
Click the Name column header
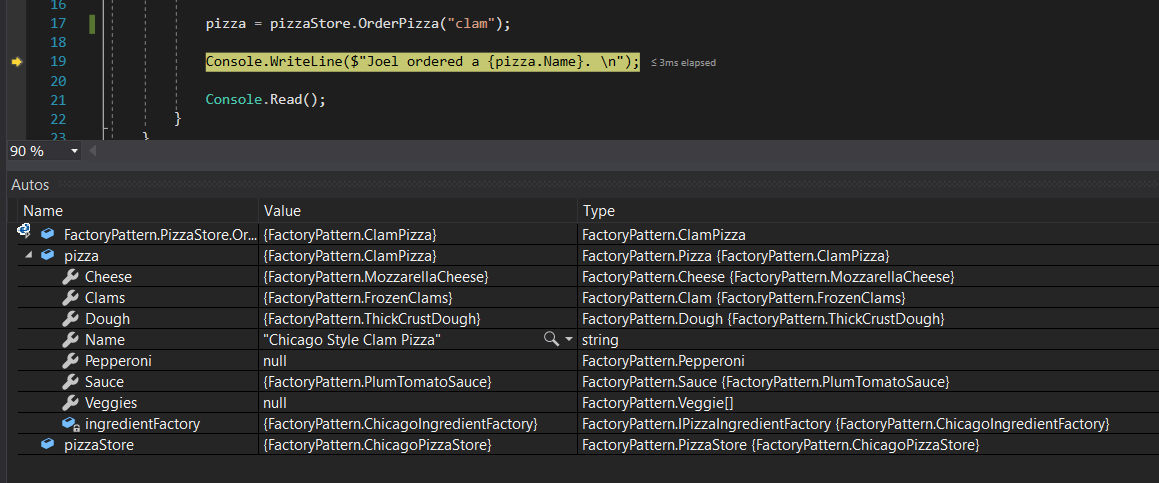coord(137,211)
